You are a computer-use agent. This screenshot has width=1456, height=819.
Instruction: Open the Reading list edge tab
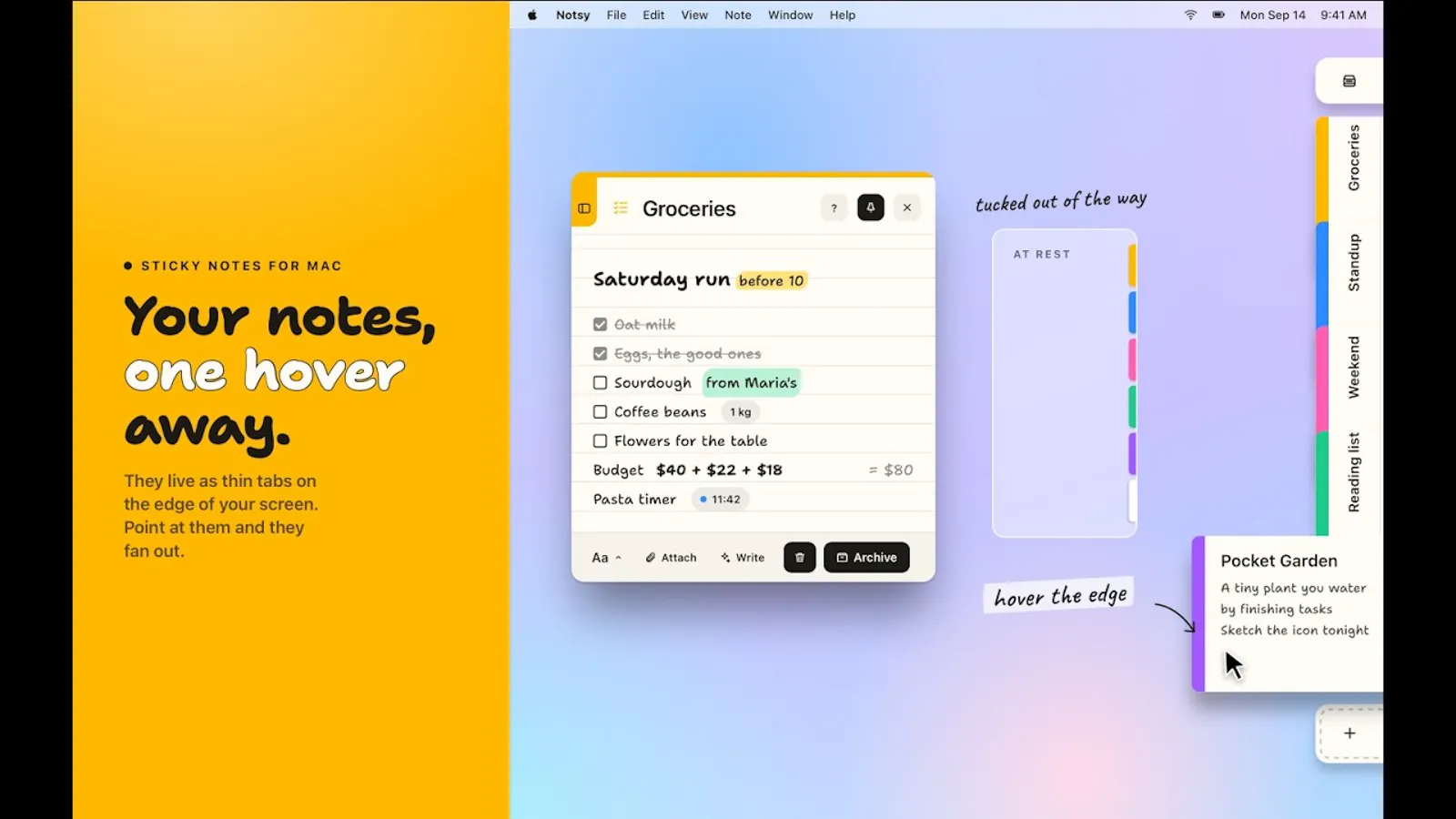pyautogui.click(x=1350, y=483)
